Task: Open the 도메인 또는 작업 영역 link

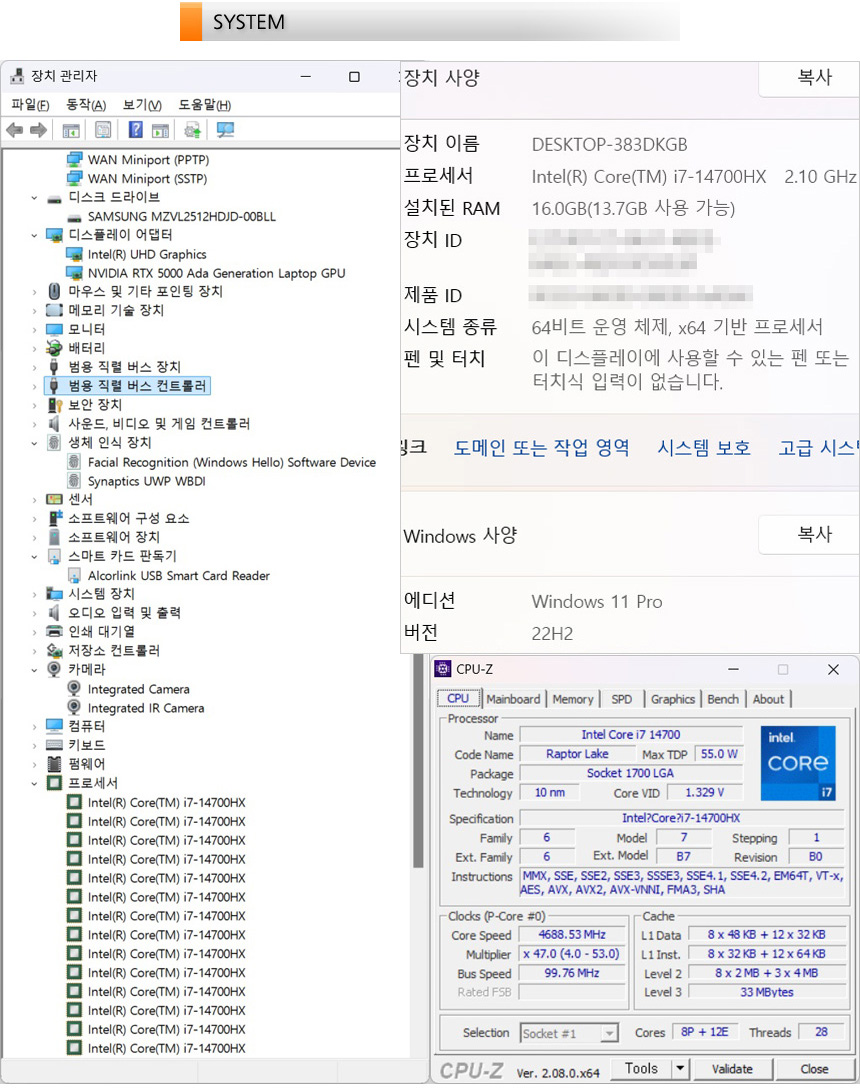Action: tap(541, 448)
